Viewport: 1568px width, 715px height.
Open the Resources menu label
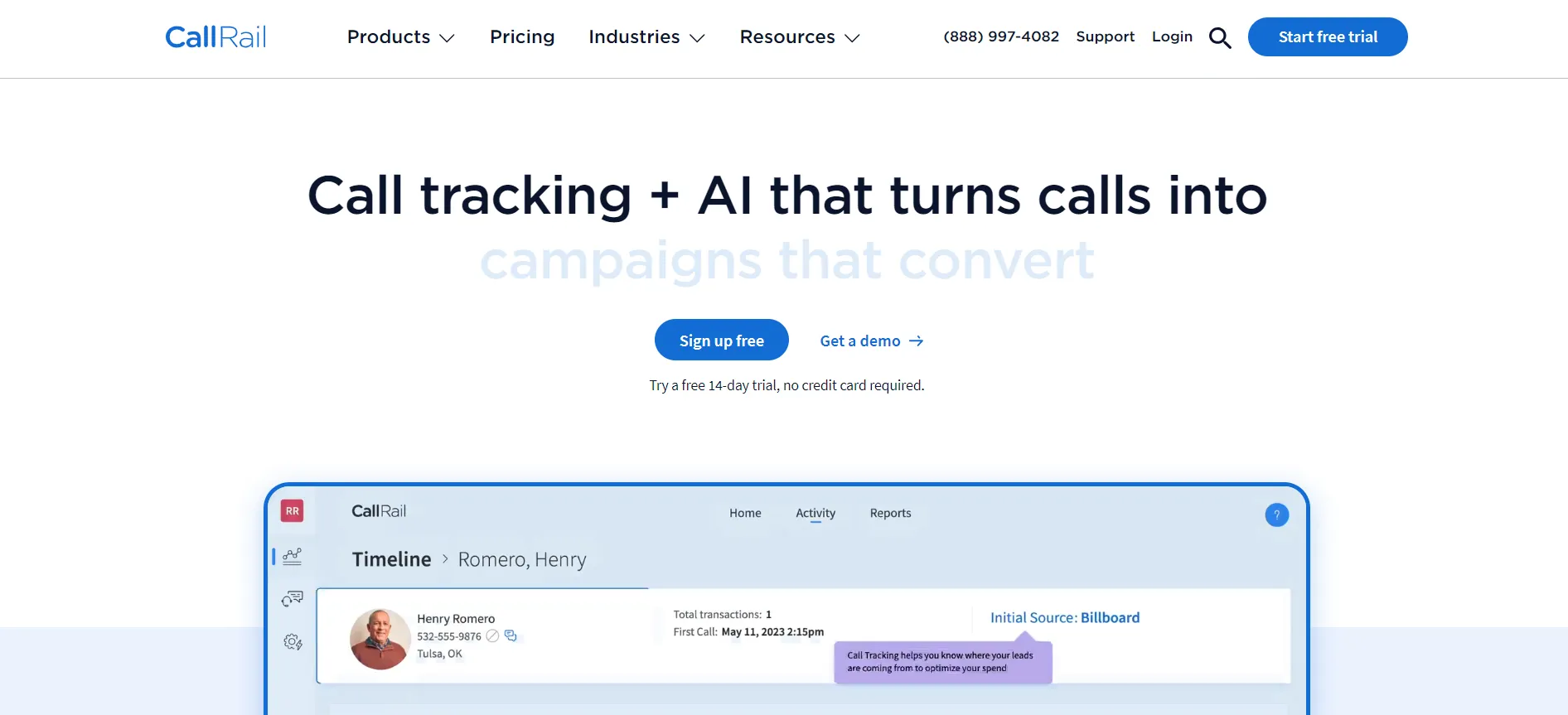[x=787, y=37]
